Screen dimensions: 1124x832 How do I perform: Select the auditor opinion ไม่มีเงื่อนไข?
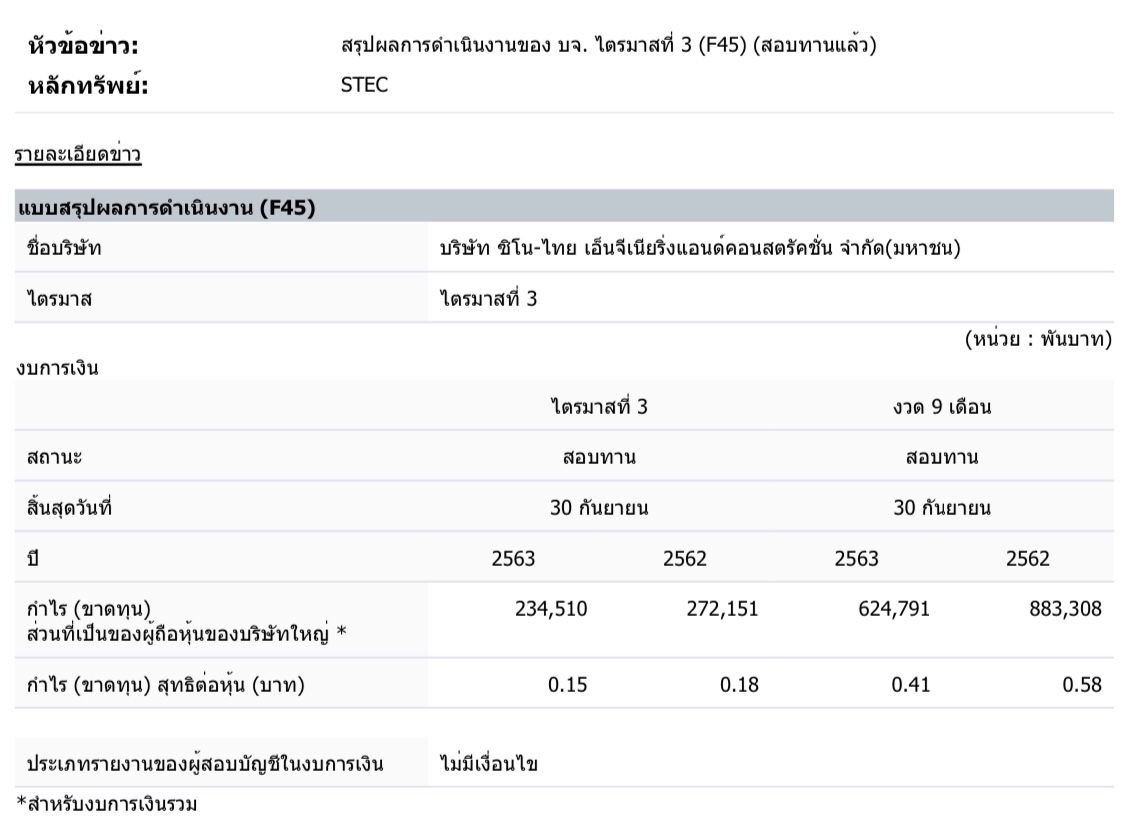click(x=488, y=765)
